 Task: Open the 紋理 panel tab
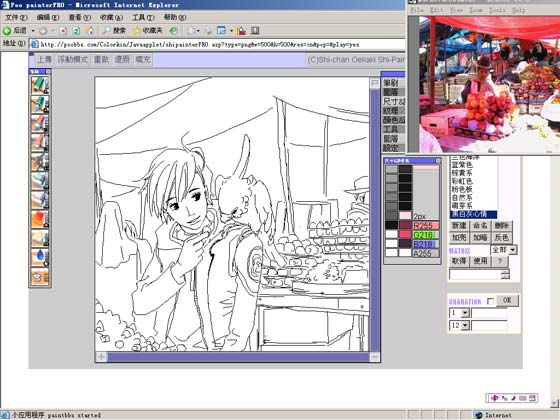(x=394, y=111)
